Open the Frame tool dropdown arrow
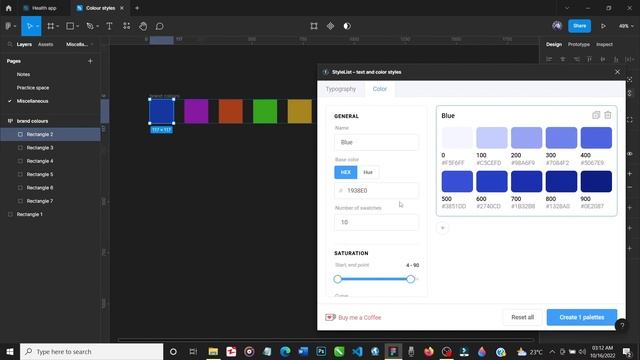The image size is (640, 360). pyautogui.click(x=58, y=27)
